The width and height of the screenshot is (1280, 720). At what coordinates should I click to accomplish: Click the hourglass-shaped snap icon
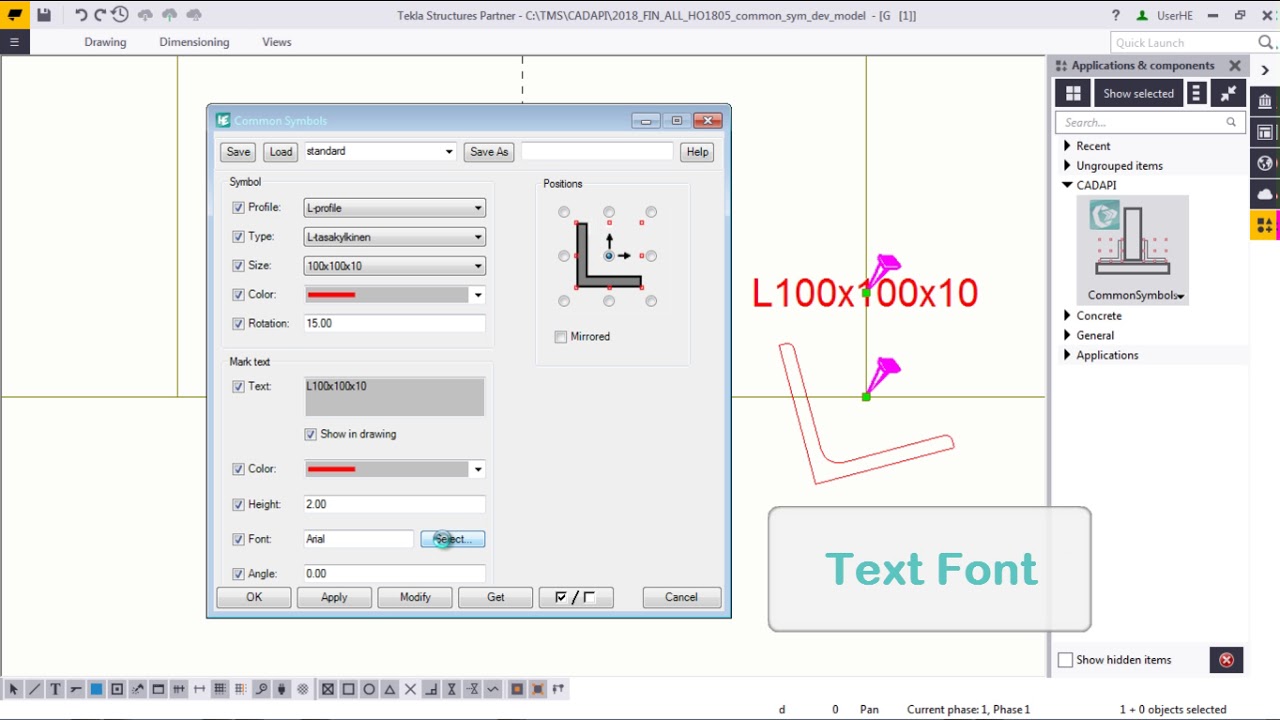452,689
